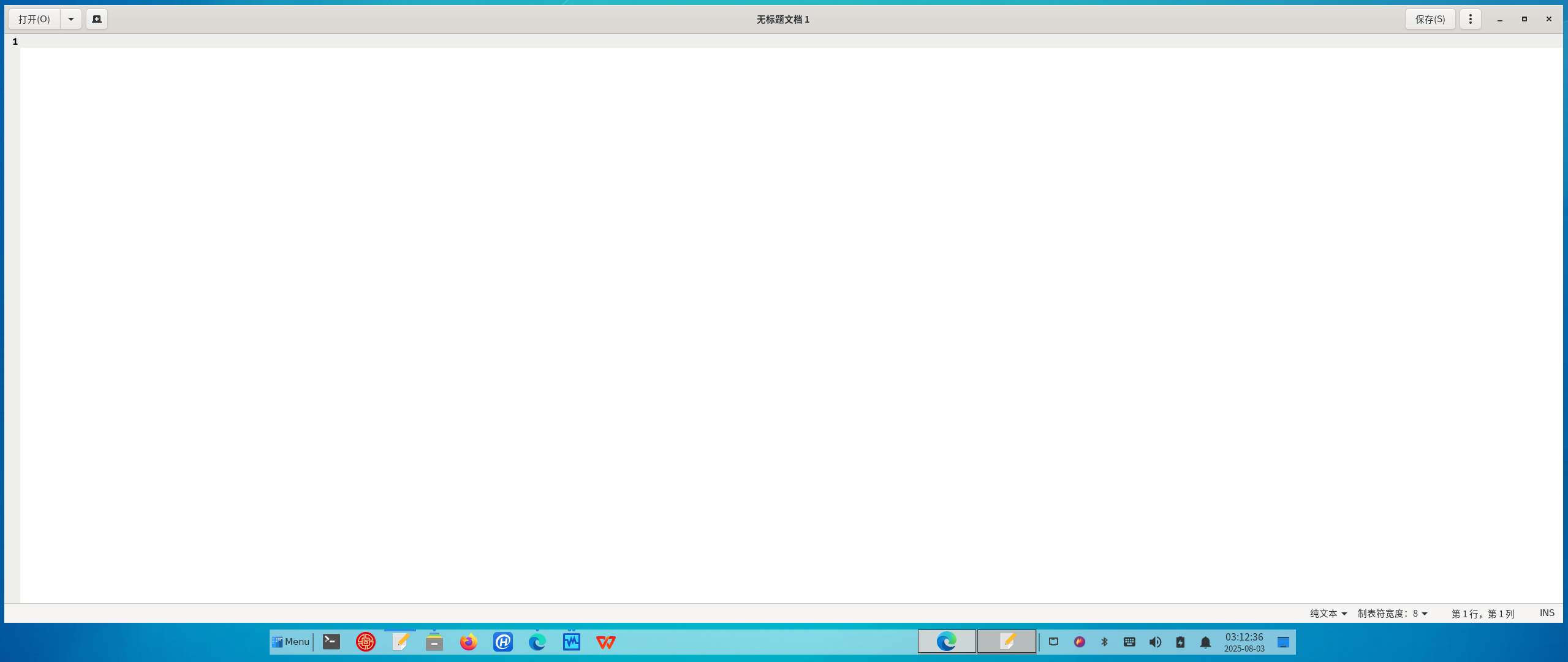This screenshot has width=1568, height=662.
Task: Launch pinned Microsoft Edge icon
Action: coord(537,642)
